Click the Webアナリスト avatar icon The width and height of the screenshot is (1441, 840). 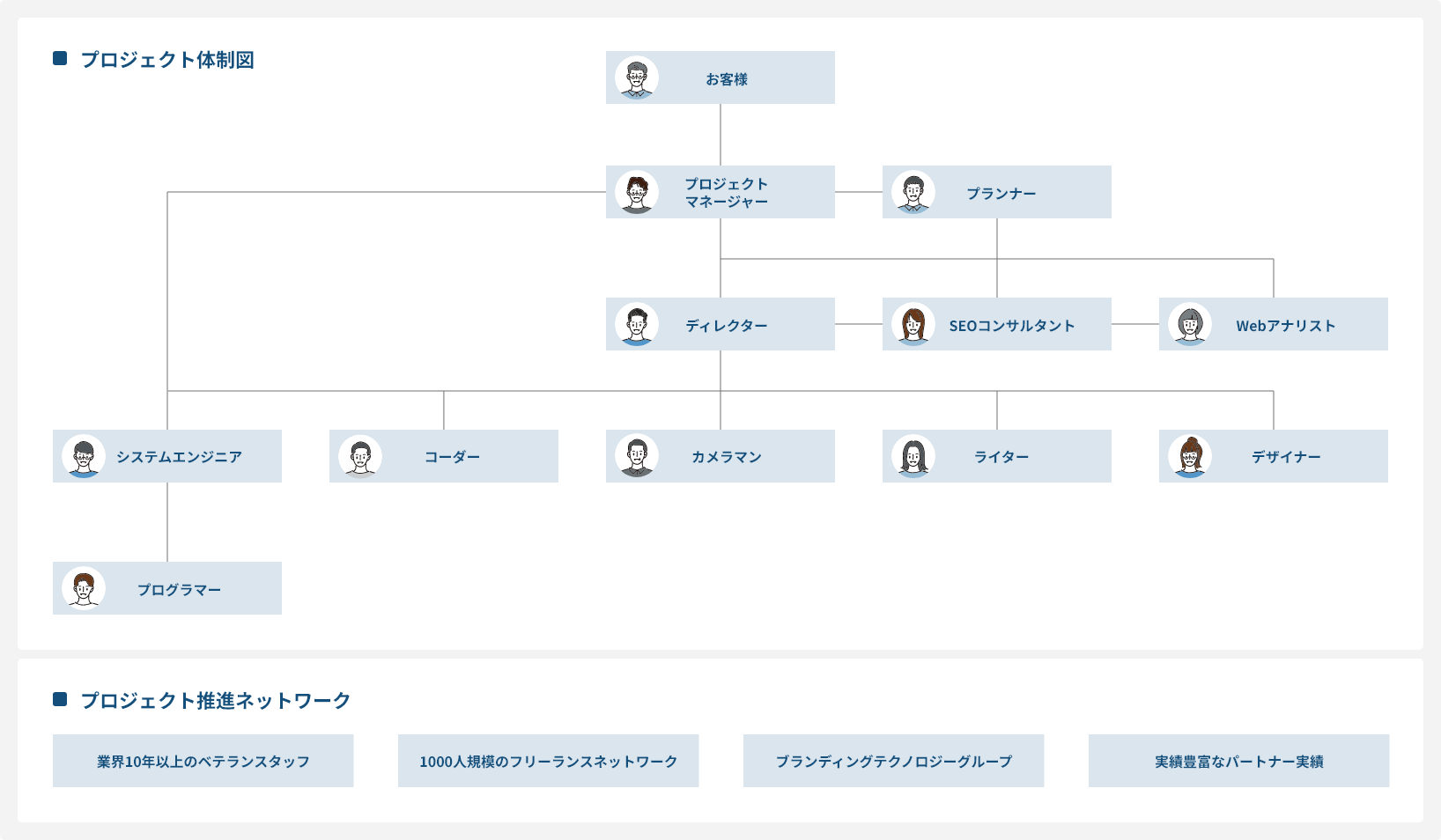click(1190, 324)
